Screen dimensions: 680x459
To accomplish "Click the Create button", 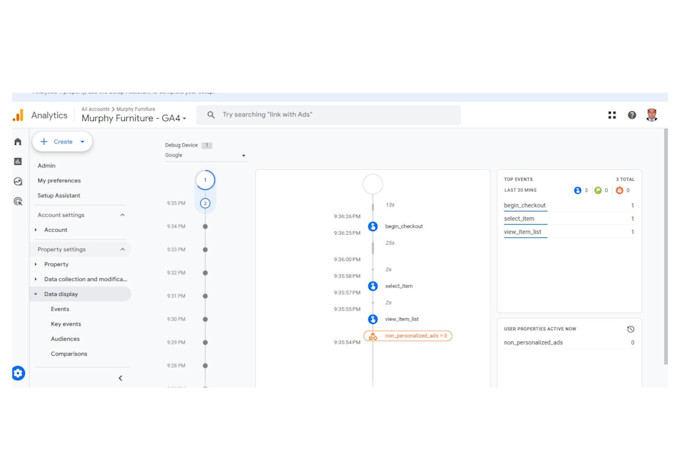I will point(62,142).
